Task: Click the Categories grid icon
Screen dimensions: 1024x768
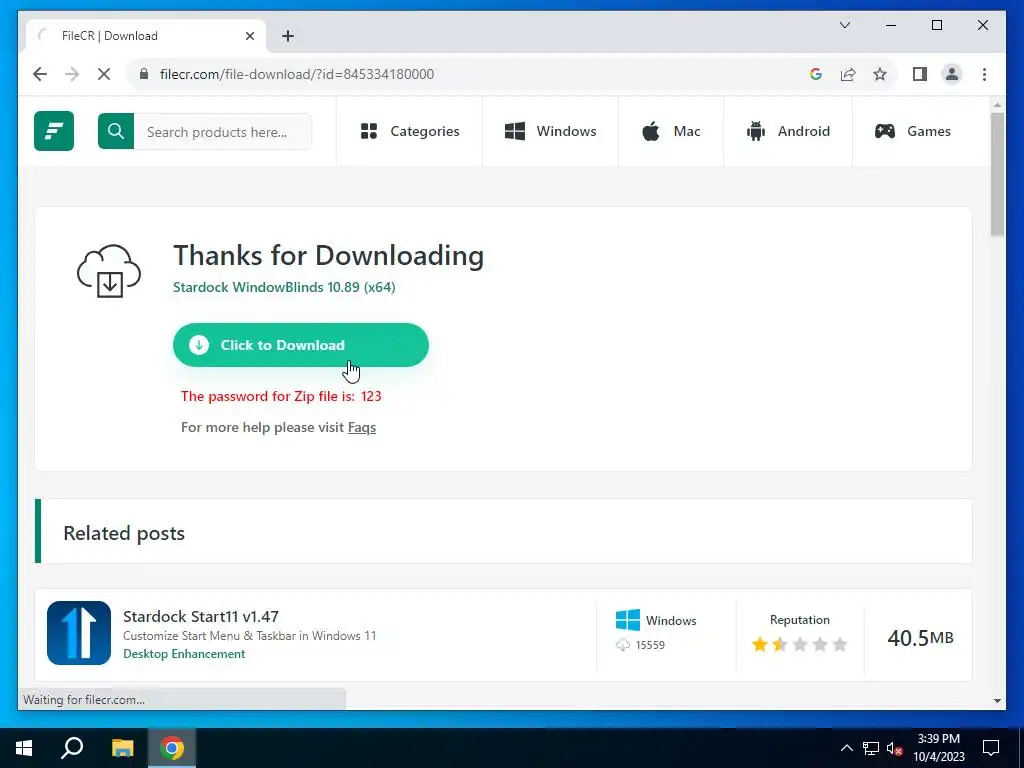Action: (369, 131)
